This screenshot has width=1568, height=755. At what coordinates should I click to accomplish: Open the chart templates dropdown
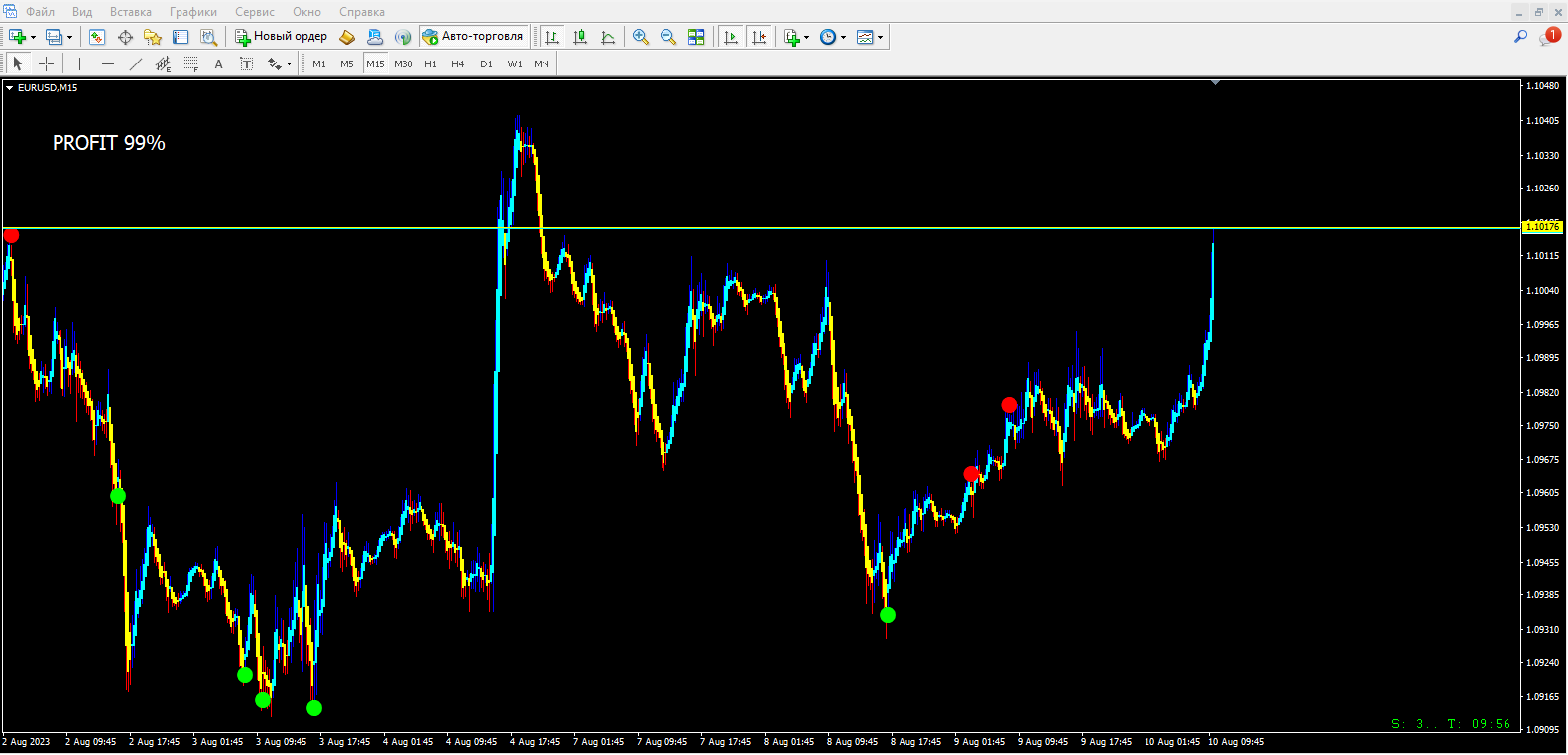tap(869, 37)
